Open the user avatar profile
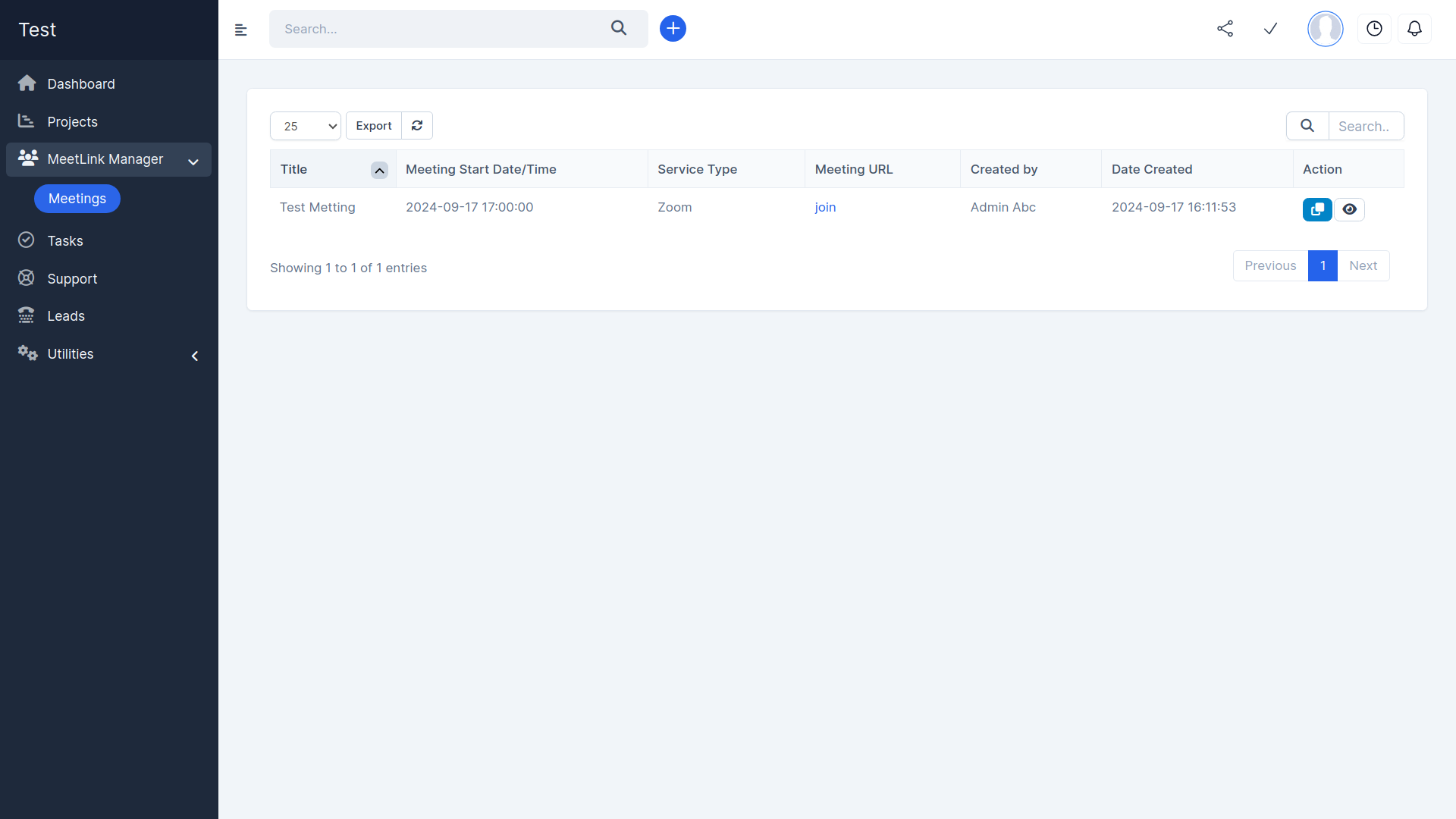Screen dimensions: 1456x819 pyautogui.click(x=1325, y=29)
